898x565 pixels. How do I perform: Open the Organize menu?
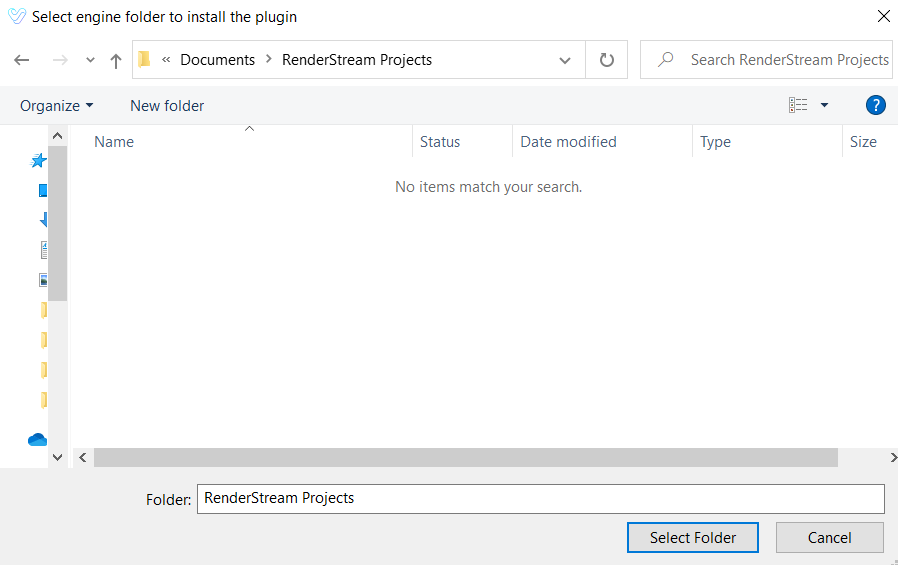56,105
